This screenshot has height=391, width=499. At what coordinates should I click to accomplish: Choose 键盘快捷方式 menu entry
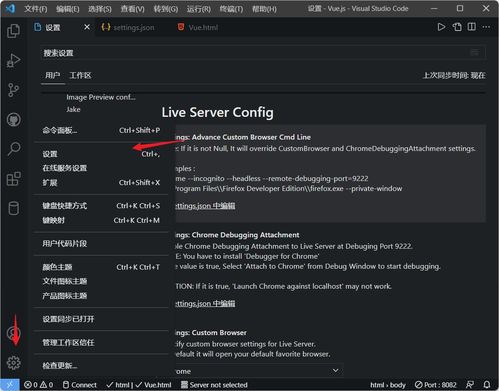click(101, 206)
